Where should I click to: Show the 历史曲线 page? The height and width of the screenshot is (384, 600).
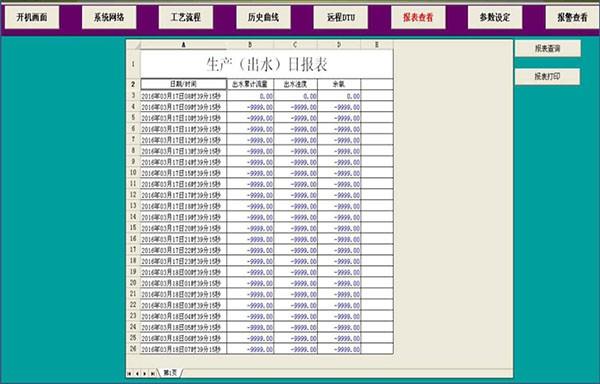[263, 17]
